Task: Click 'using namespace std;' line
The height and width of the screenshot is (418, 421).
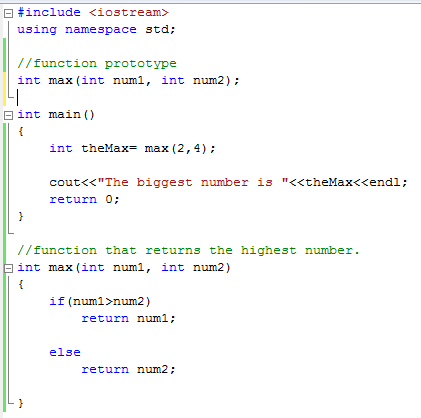Action: coord(96,29)
